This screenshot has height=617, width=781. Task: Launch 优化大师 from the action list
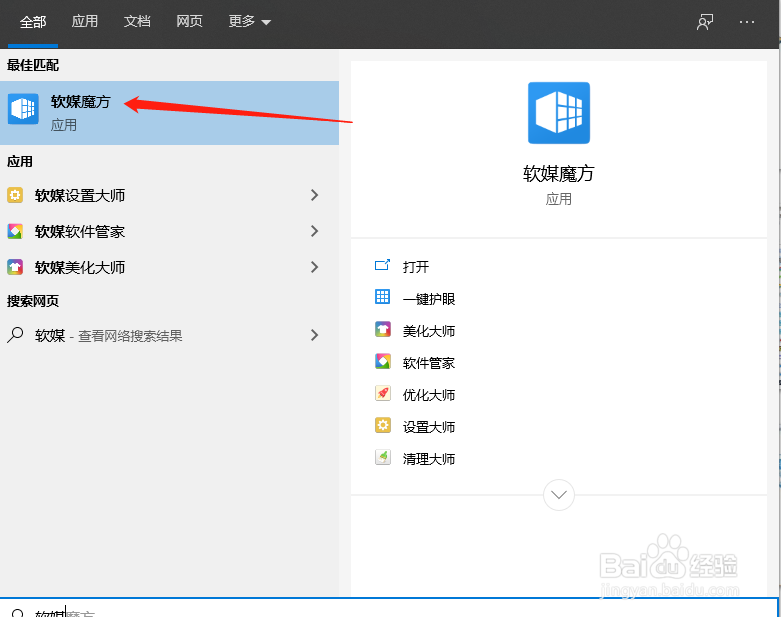(x=429, y=395)
